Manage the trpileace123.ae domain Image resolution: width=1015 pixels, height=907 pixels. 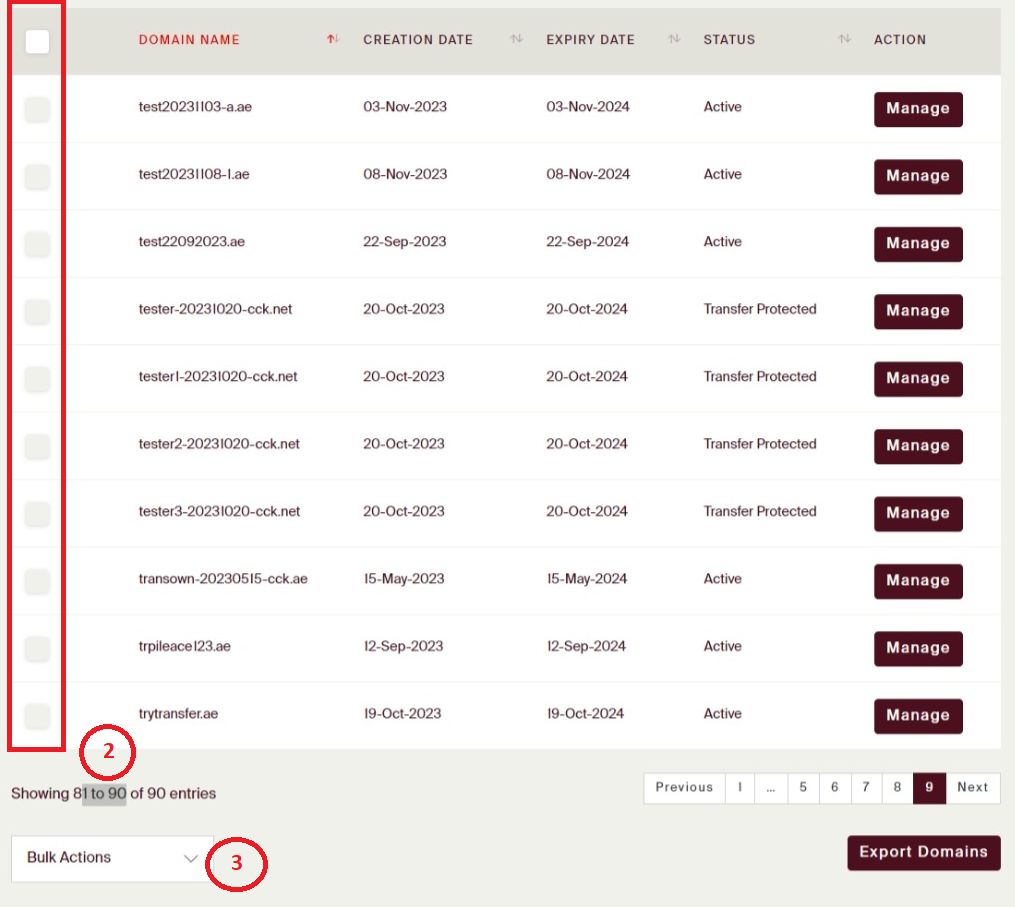(918, 648)
